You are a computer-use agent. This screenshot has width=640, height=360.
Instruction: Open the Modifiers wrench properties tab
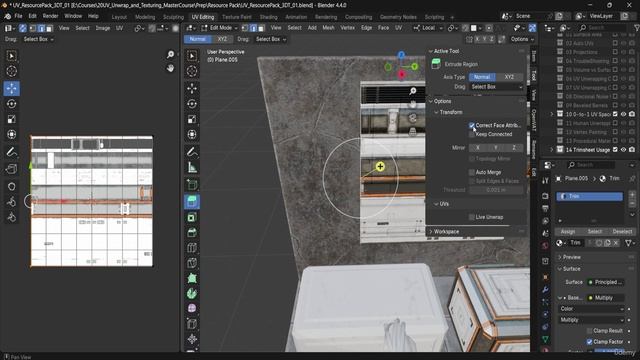[545, 290]
